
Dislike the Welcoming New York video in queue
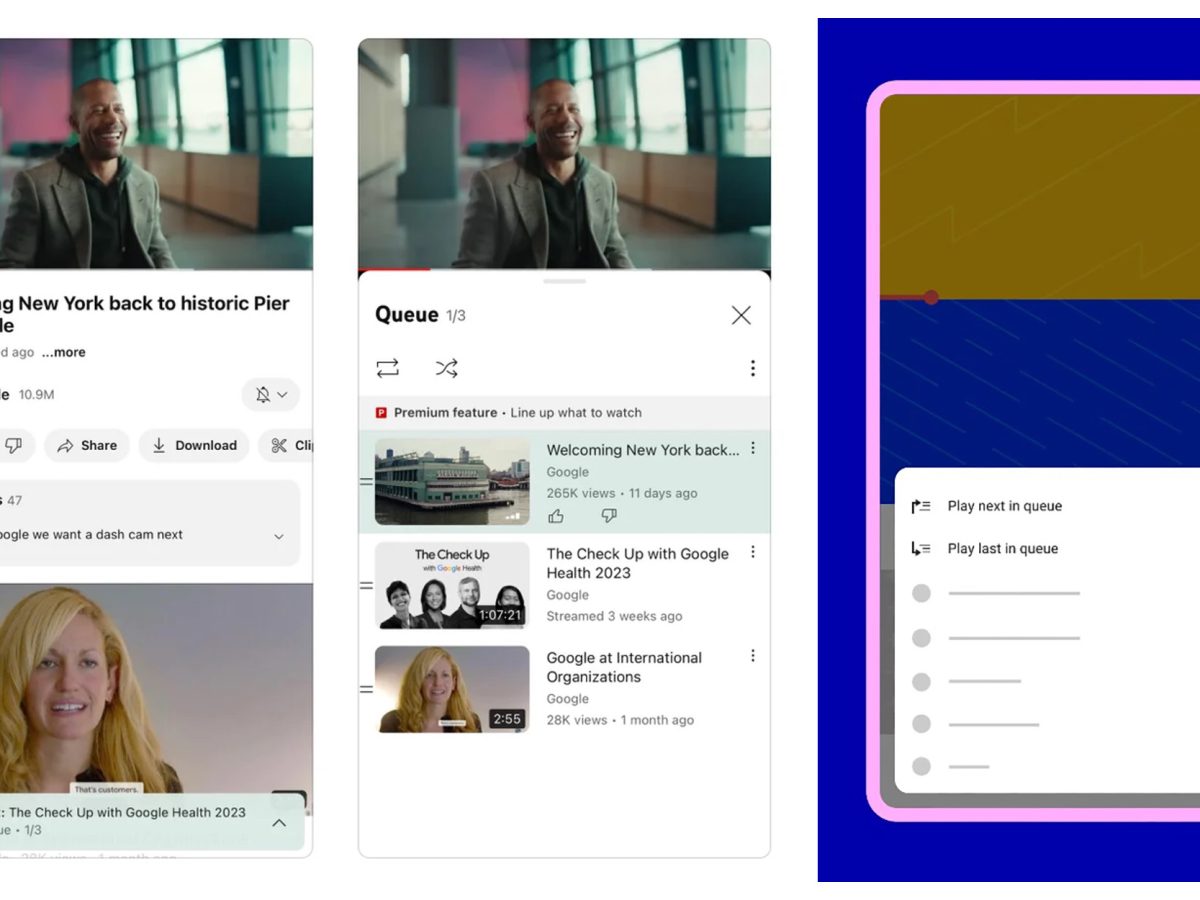[609, 516]
